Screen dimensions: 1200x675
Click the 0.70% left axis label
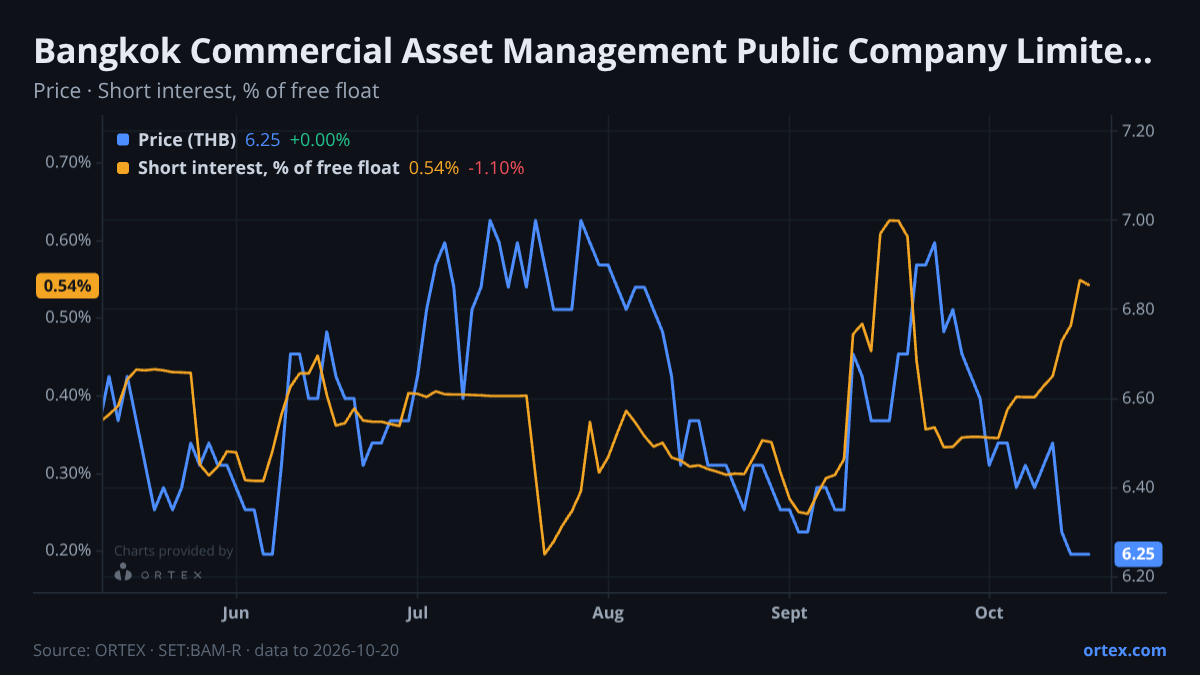(69, 162)
